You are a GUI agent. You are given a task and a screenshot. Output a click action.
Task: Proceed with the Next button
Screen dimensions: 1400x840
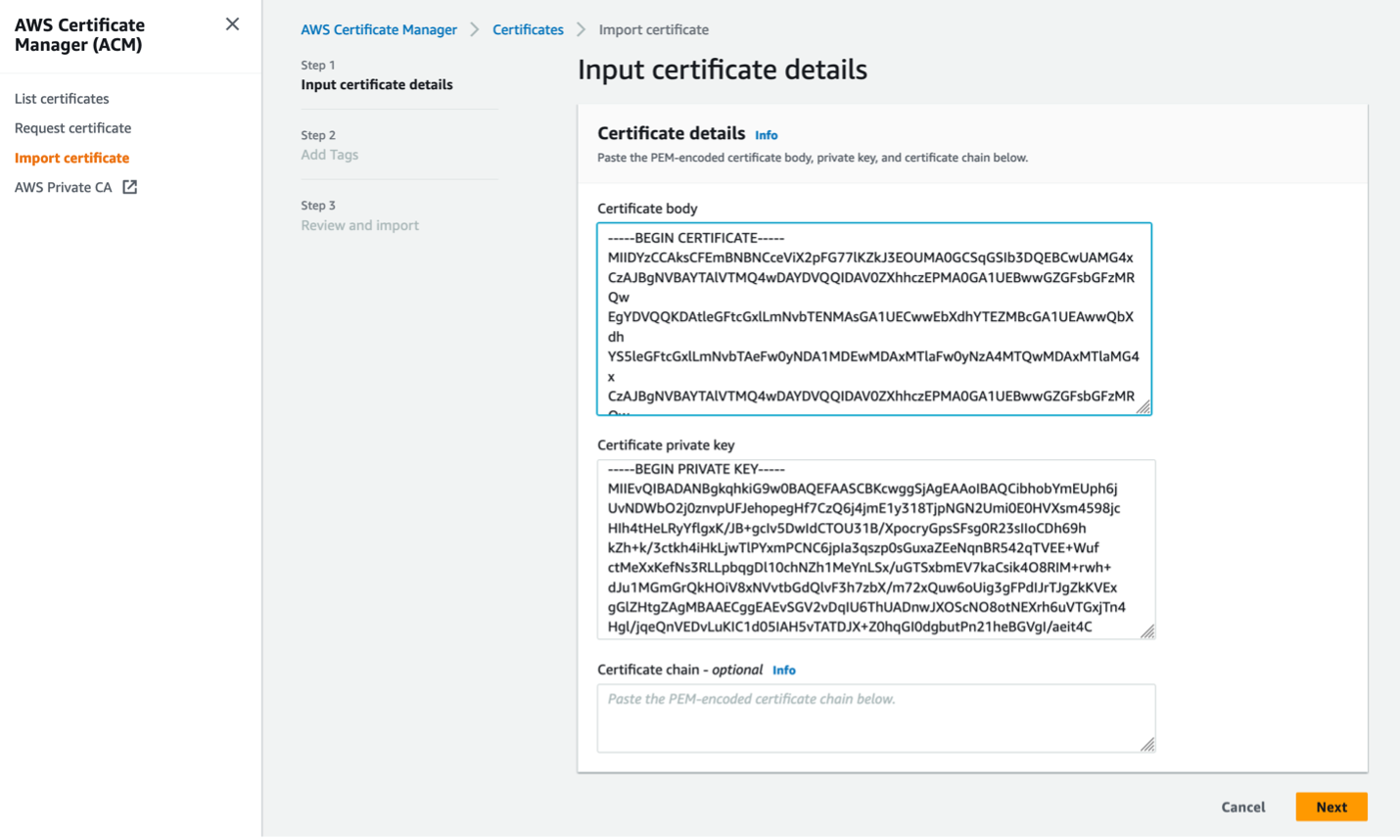[1331, 807]
